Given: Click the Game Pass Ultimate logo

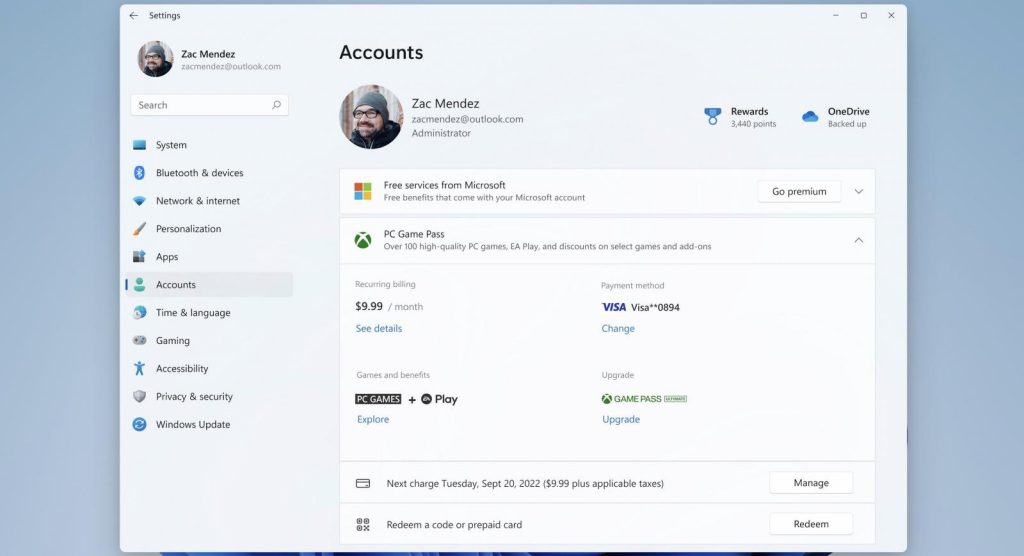Looking at the screenshot, I should [644, 399].
